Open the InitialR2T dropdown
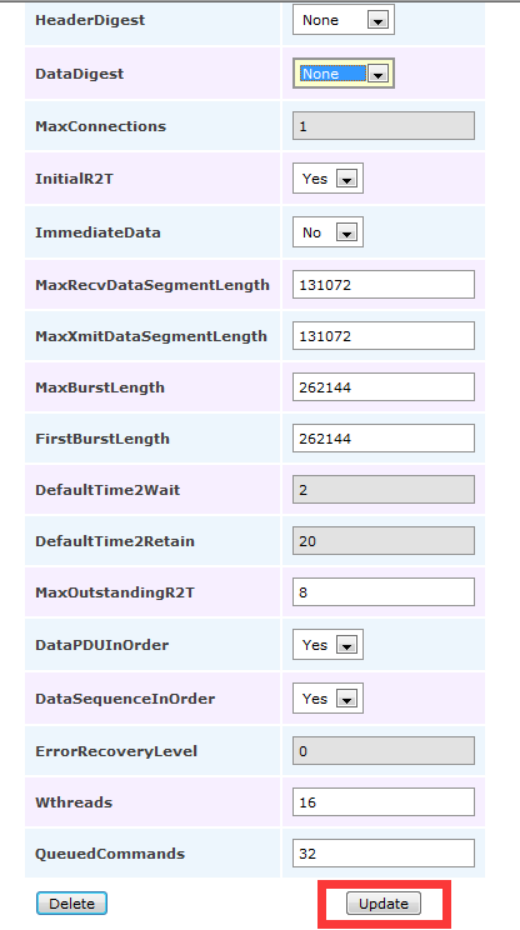 coord(328,179)
